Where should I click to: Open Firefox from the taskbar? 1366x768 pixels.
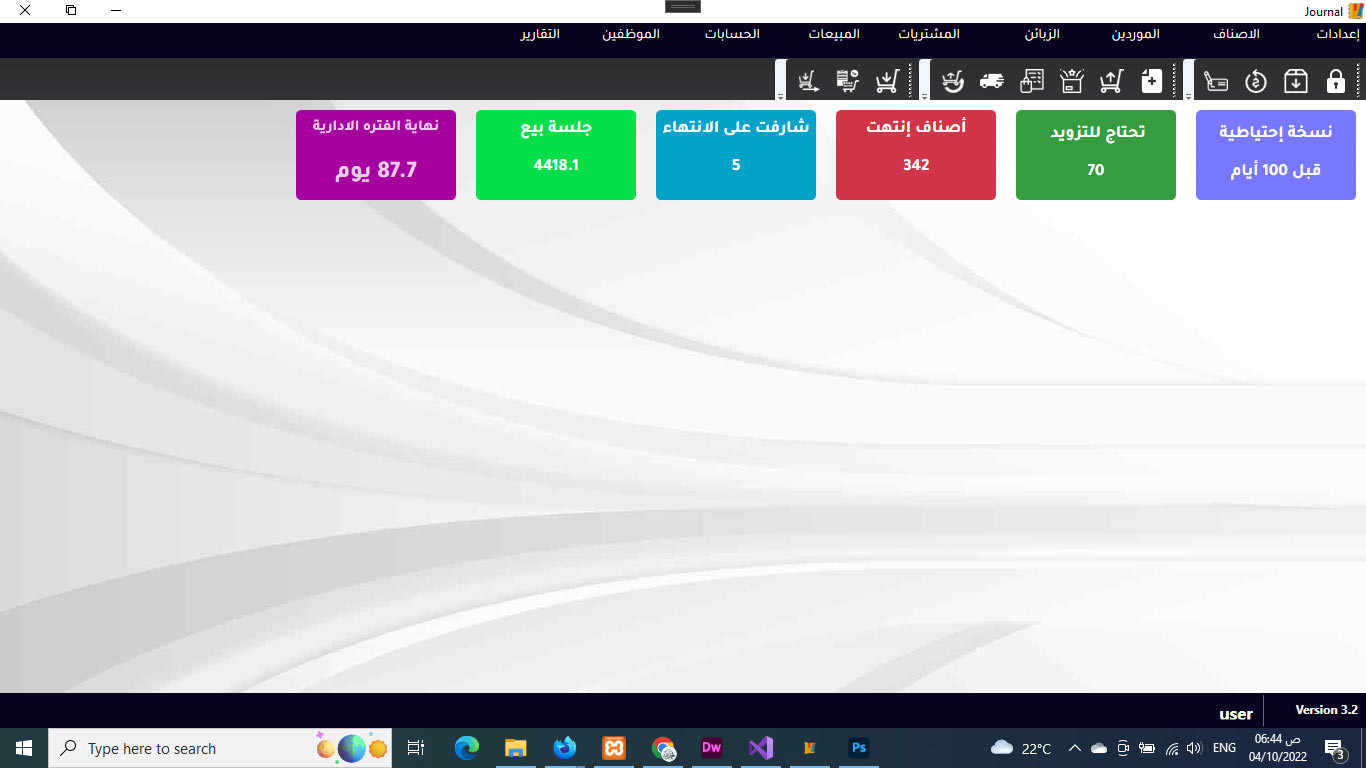[565, 748]
